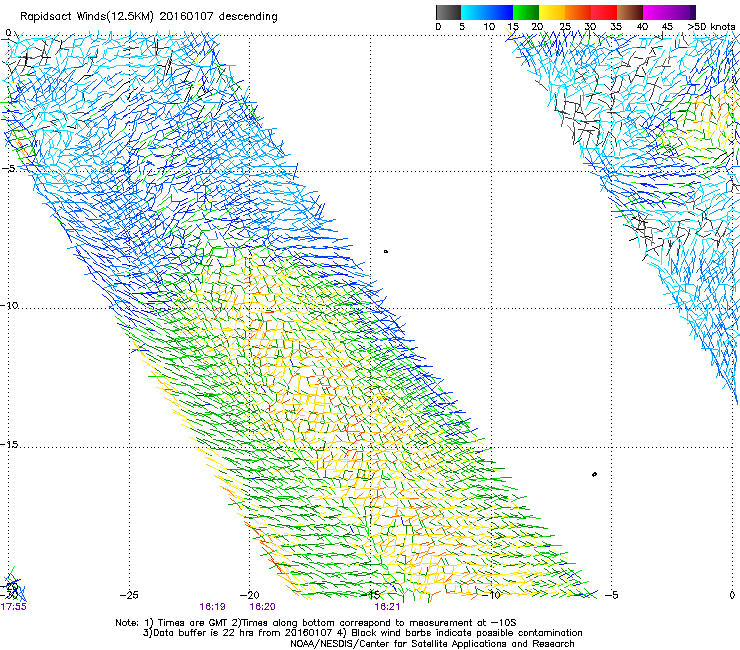This screenshot has width=740, height=650.
Task: Click the green 15–20 knots color bar segment
Action: tap(526, 12)
